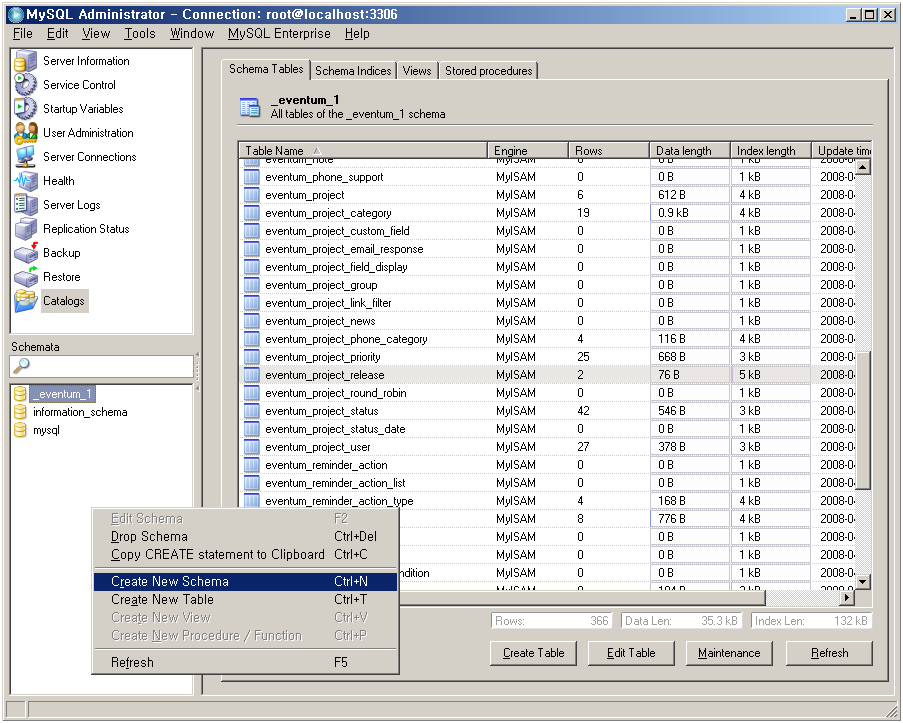Sort by the Rows column header

[x=609, y=150]
